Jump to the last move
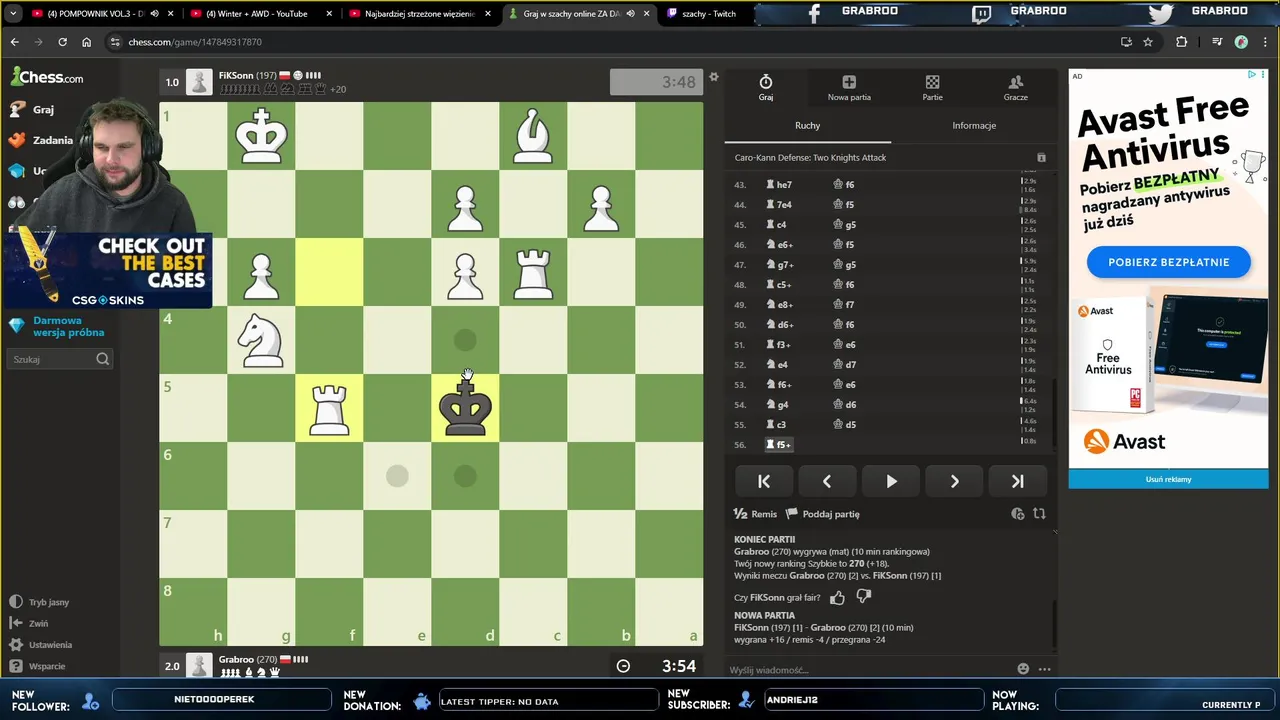The image size is (1280, 720). (1017, 481)
